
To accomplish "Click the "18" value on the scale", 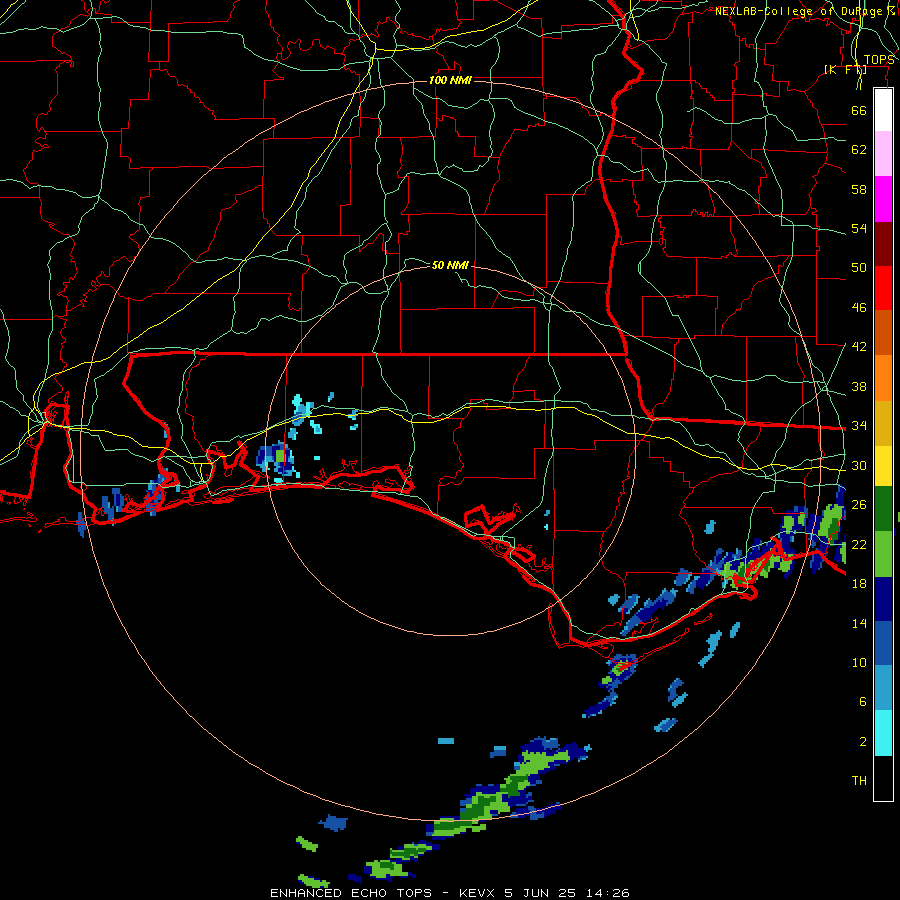I will point(859,584).
